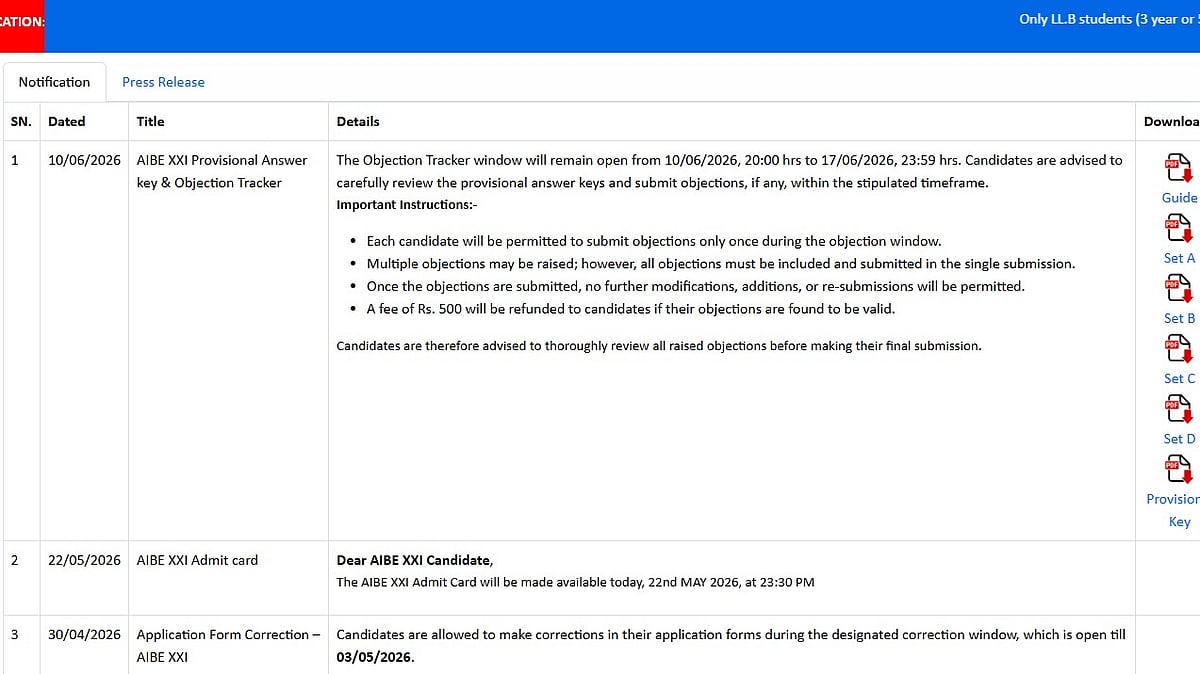Select the AIBE XXI Admit card title
1200x674 pixels.
coord(197,560)
